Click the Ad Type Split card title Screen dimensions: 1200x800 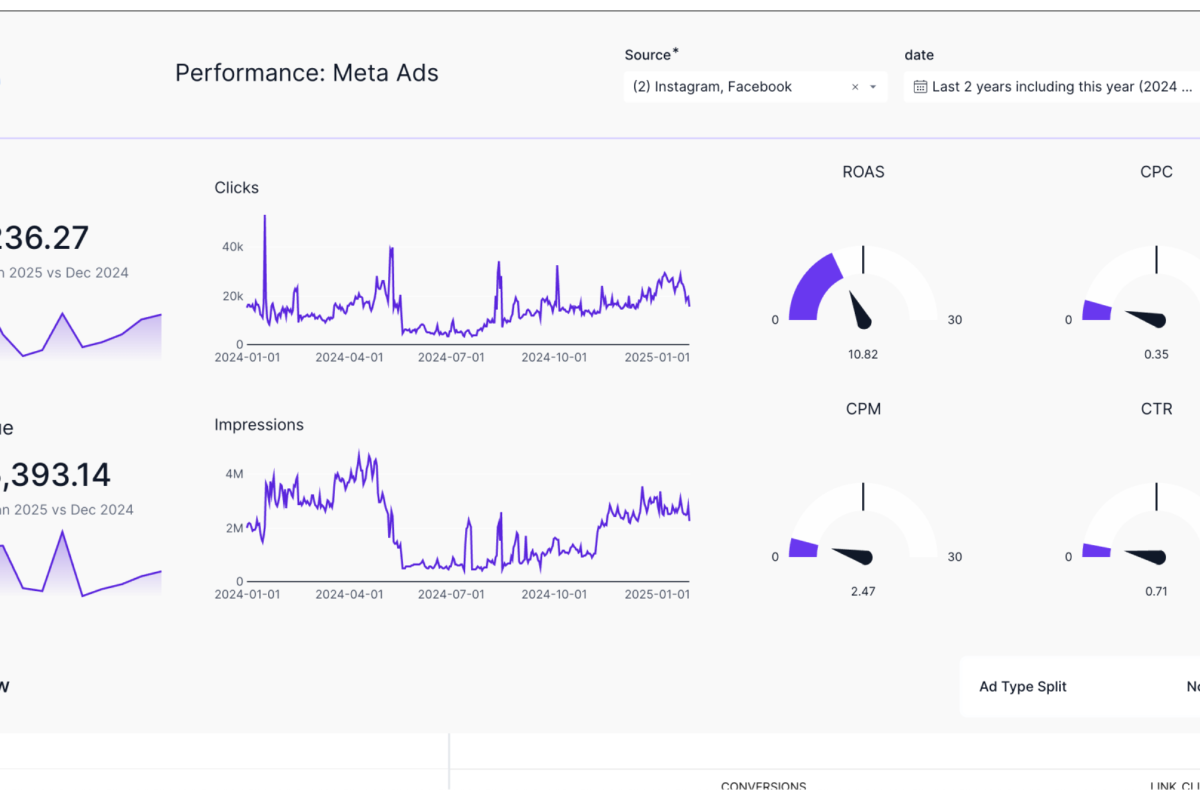coord(1022,687)
